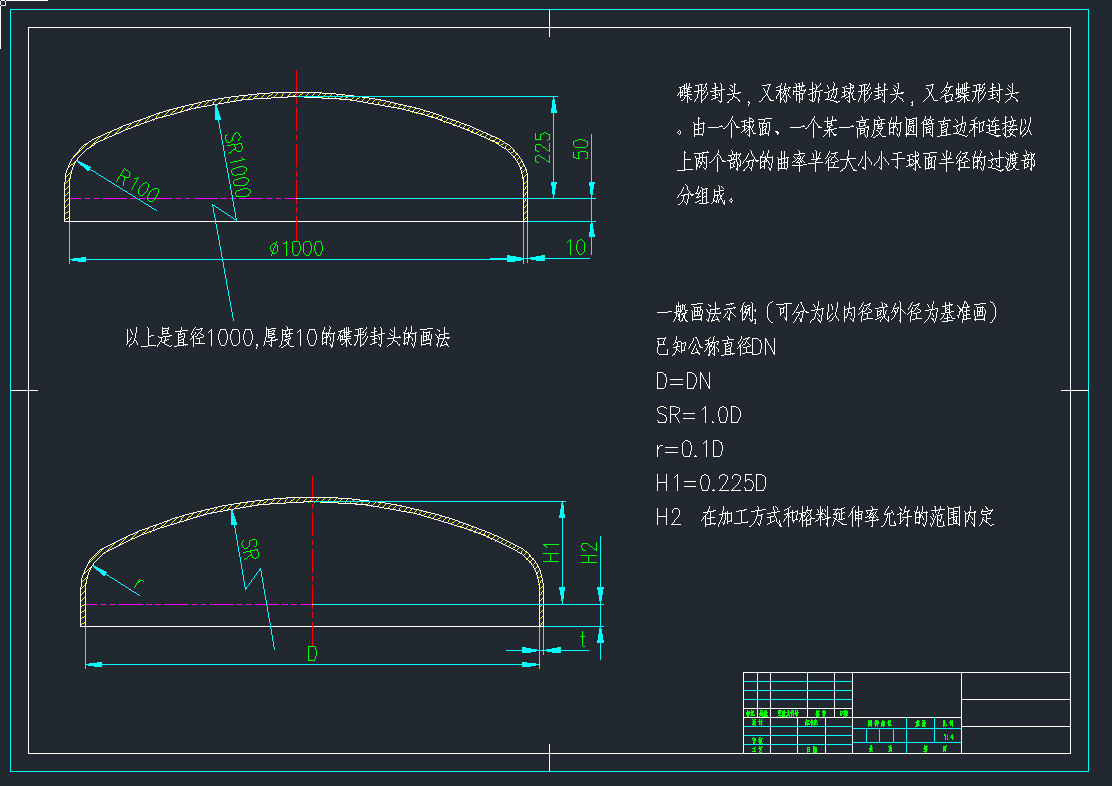Click the thickness dimension value 10
This screenshot has height=786, width=1112.
click(x=576, y=247)
